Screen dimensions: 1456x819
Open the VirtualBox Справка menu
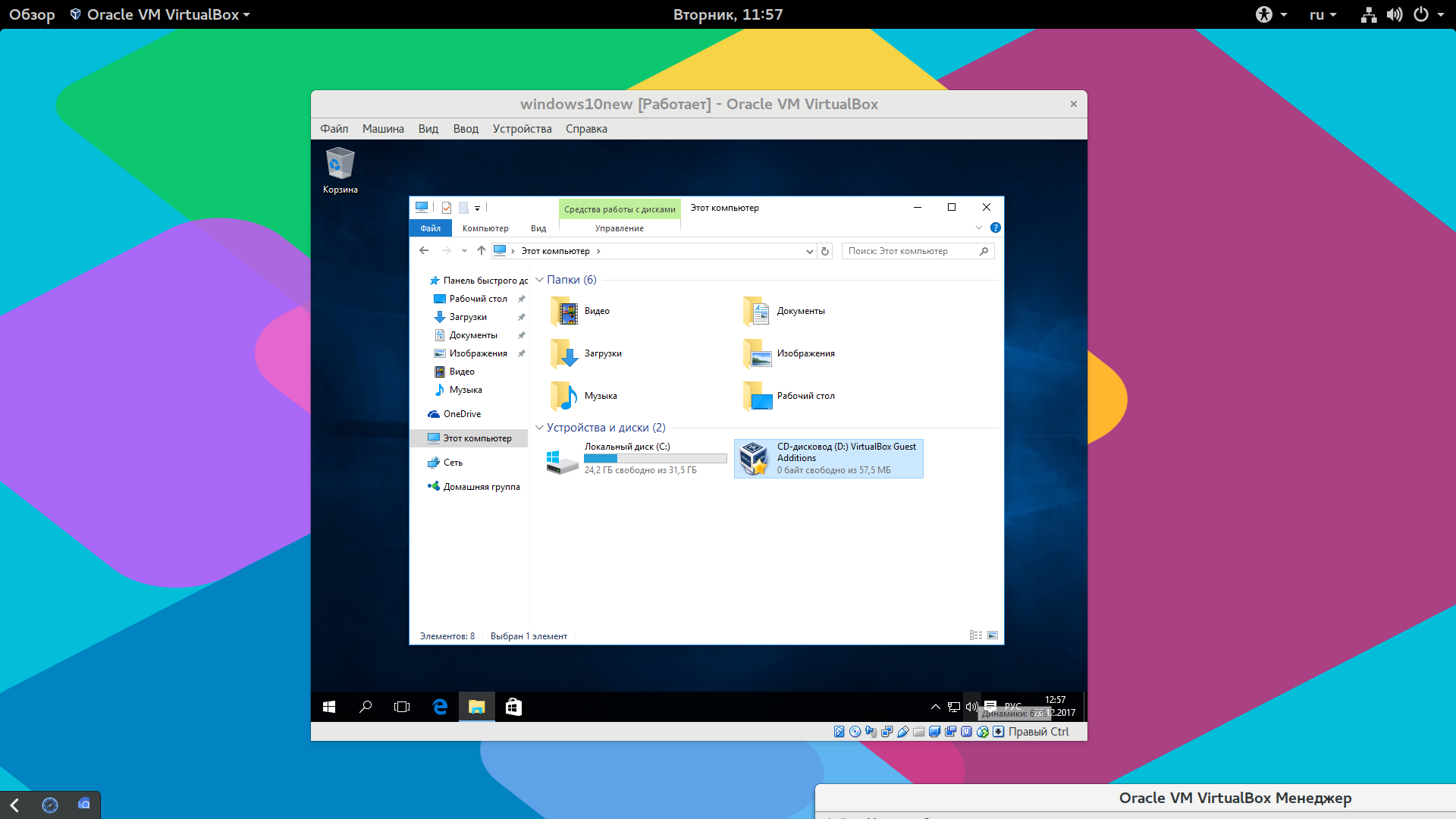586,129
